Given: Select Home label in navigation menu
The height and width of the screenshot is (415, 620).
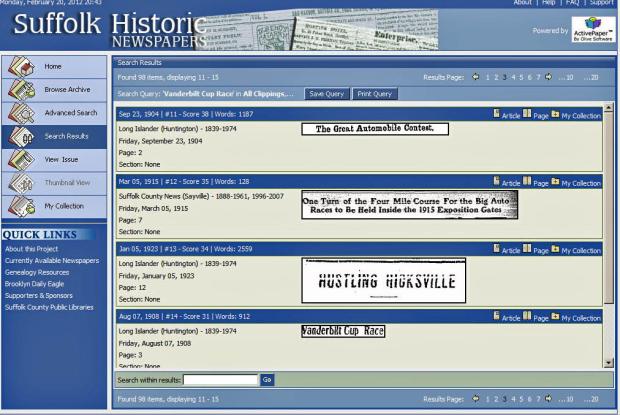Looking at the screenshot, I should pos(53,66).
